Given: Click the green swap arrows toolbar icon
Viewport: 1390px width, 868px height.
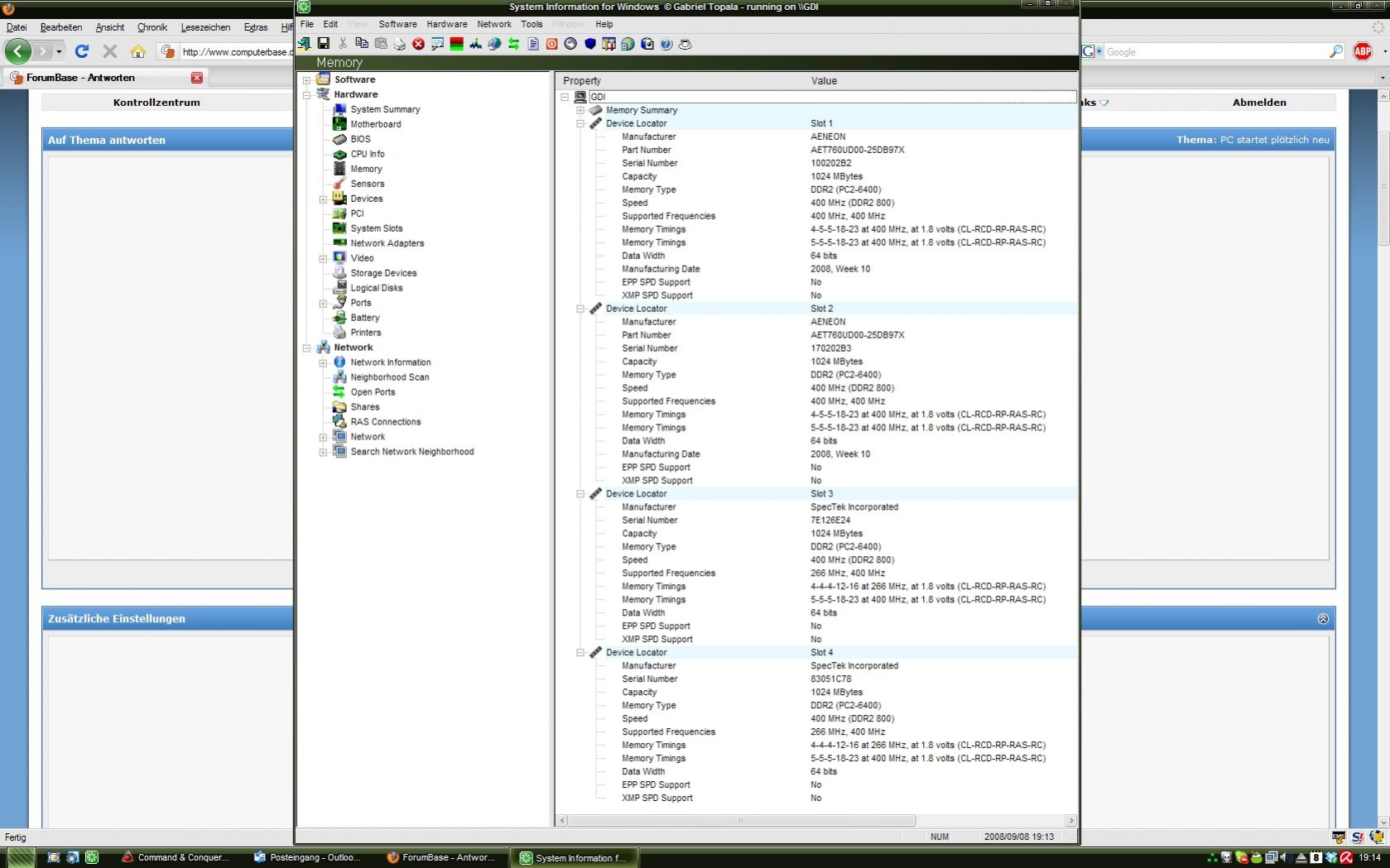Looking at the screenshot, I should [x=513, y=44].
